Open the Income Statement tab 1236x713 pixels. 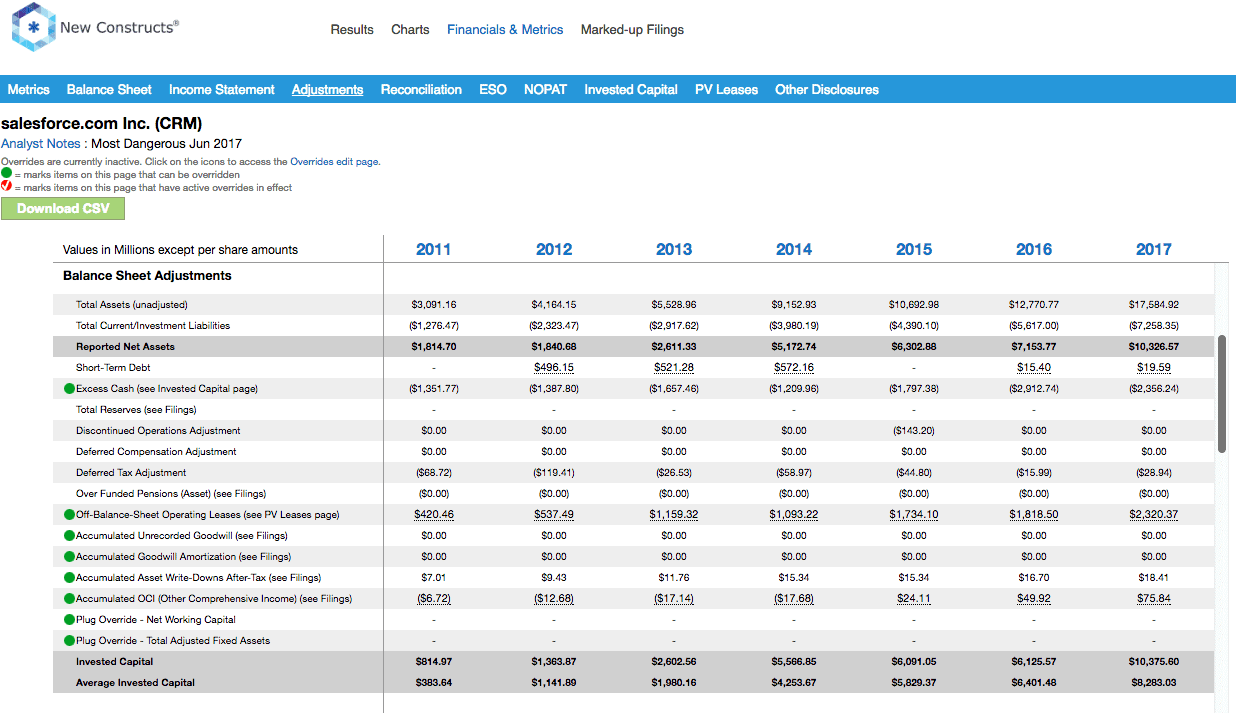(x=222, y=89)
